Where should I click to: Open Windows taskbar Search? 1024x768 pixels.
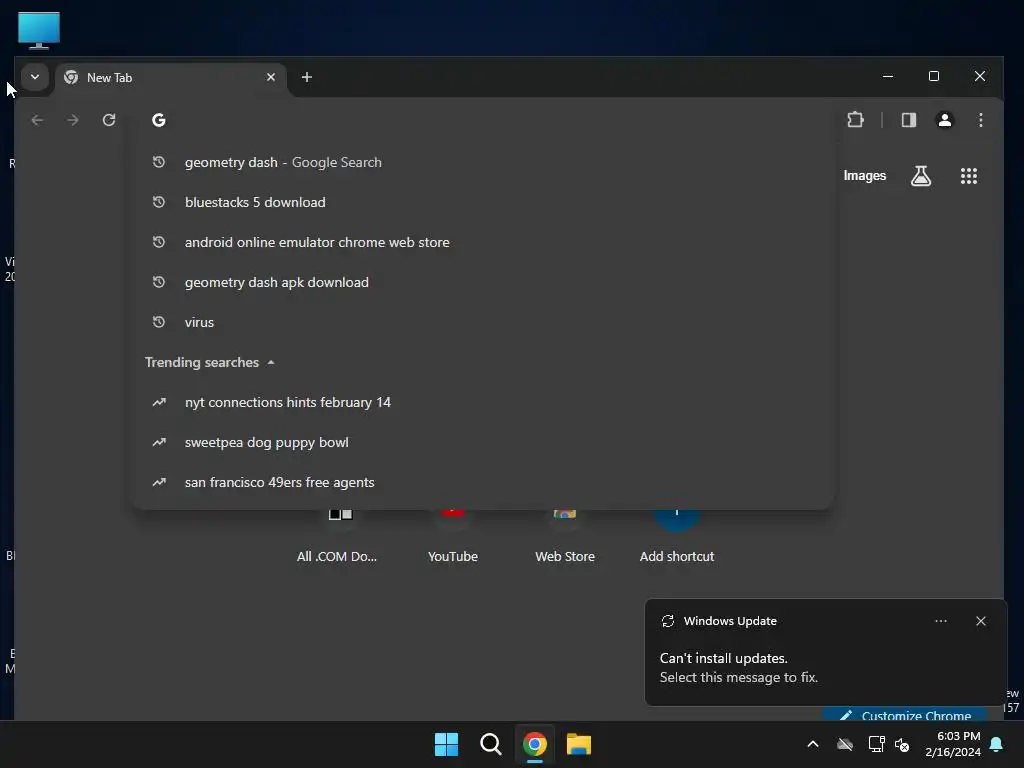490,744
